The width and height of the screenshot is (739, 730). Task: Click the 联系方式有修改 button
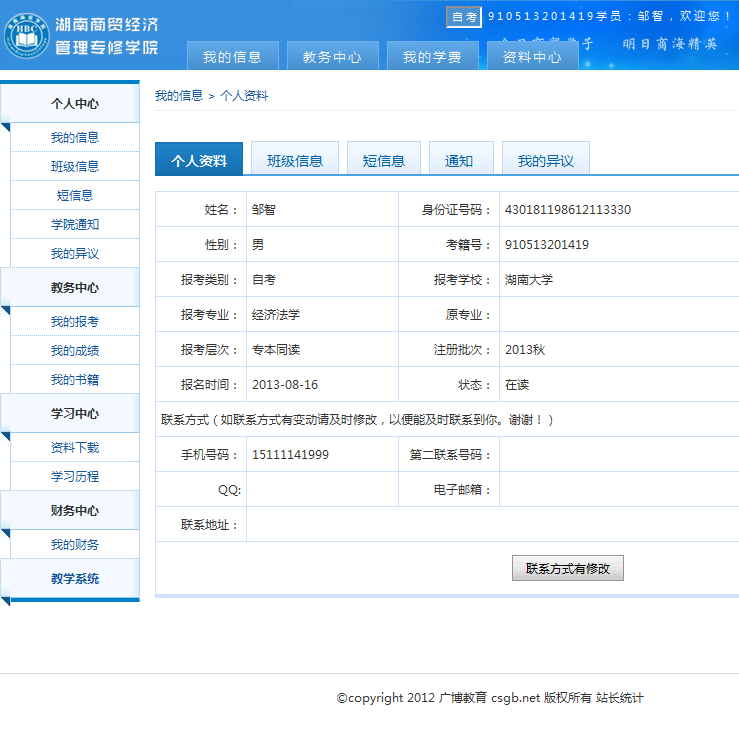click(x=567, y=568)
